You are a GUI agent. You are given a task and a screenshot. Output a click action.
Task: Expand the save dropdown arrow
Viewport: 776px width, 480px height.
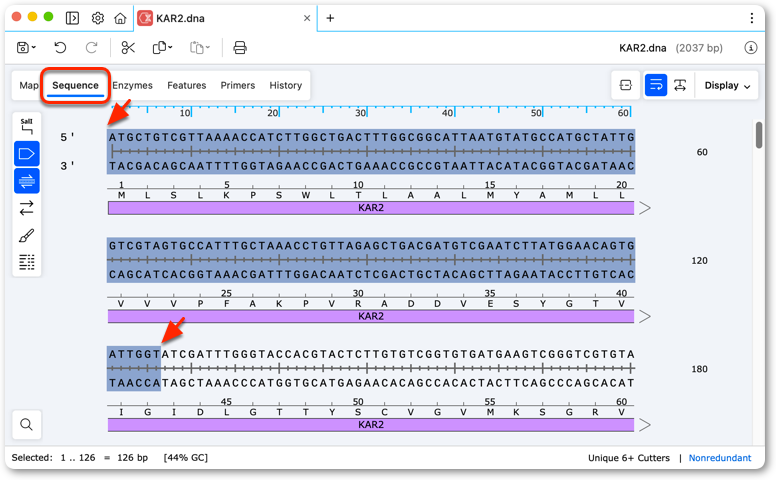(x=34, y=48)
